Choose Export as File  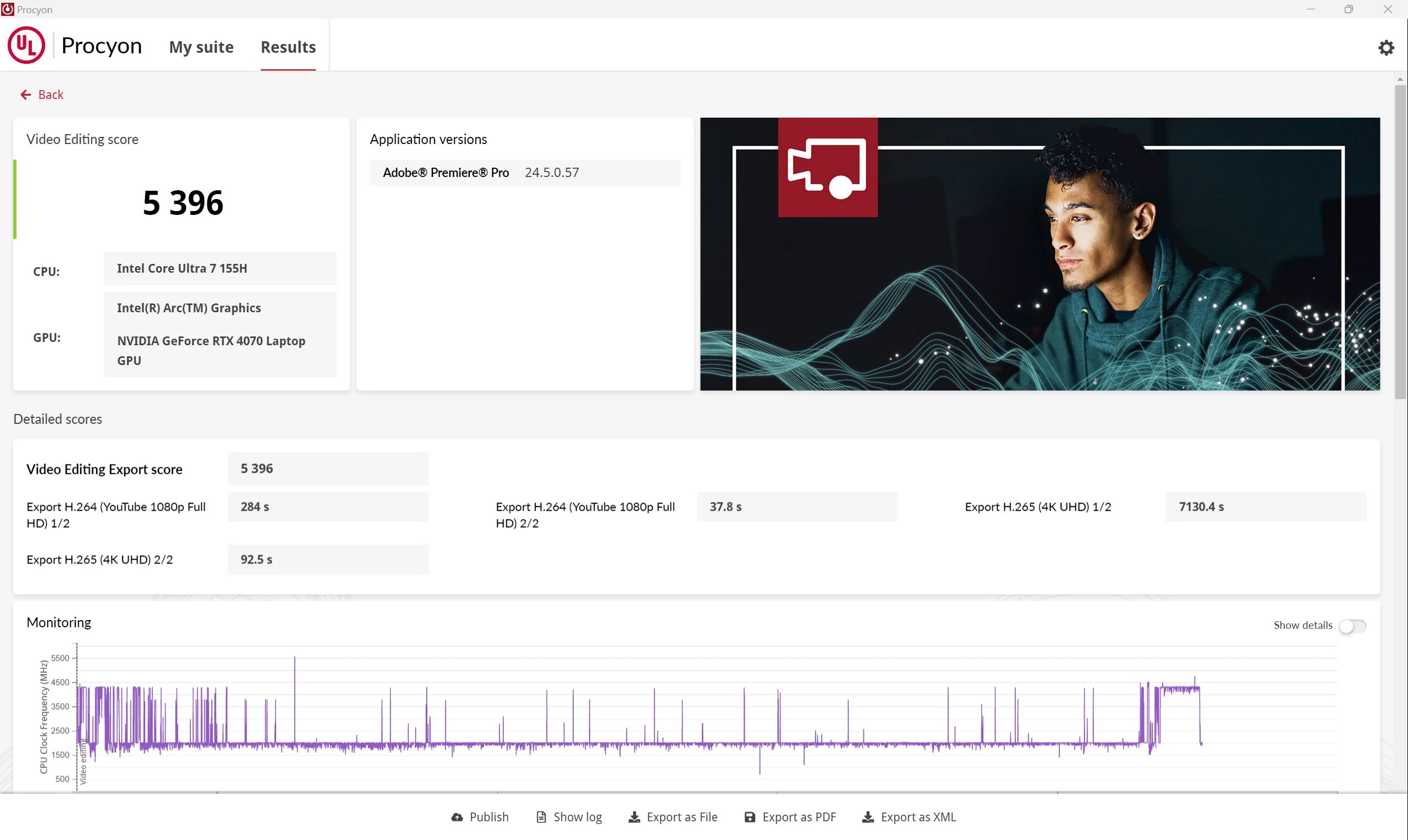click(x=673, y=817)
